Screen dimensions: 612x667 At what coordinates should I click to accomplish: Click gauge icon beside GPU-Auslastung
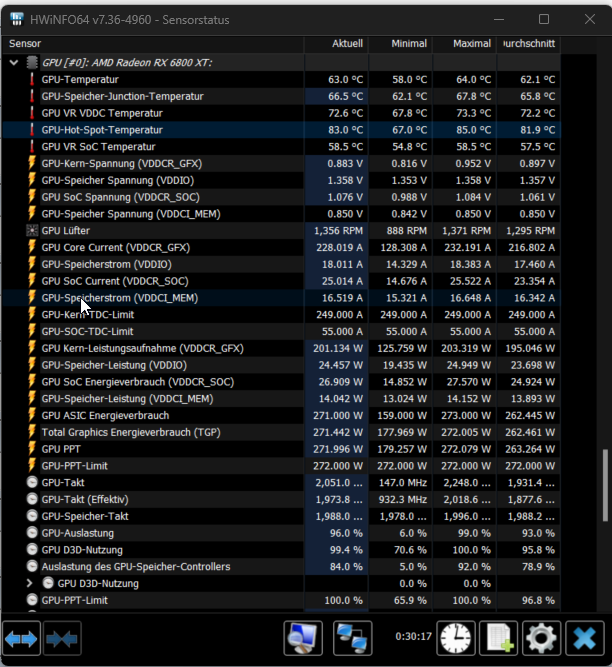coord(32,533)
